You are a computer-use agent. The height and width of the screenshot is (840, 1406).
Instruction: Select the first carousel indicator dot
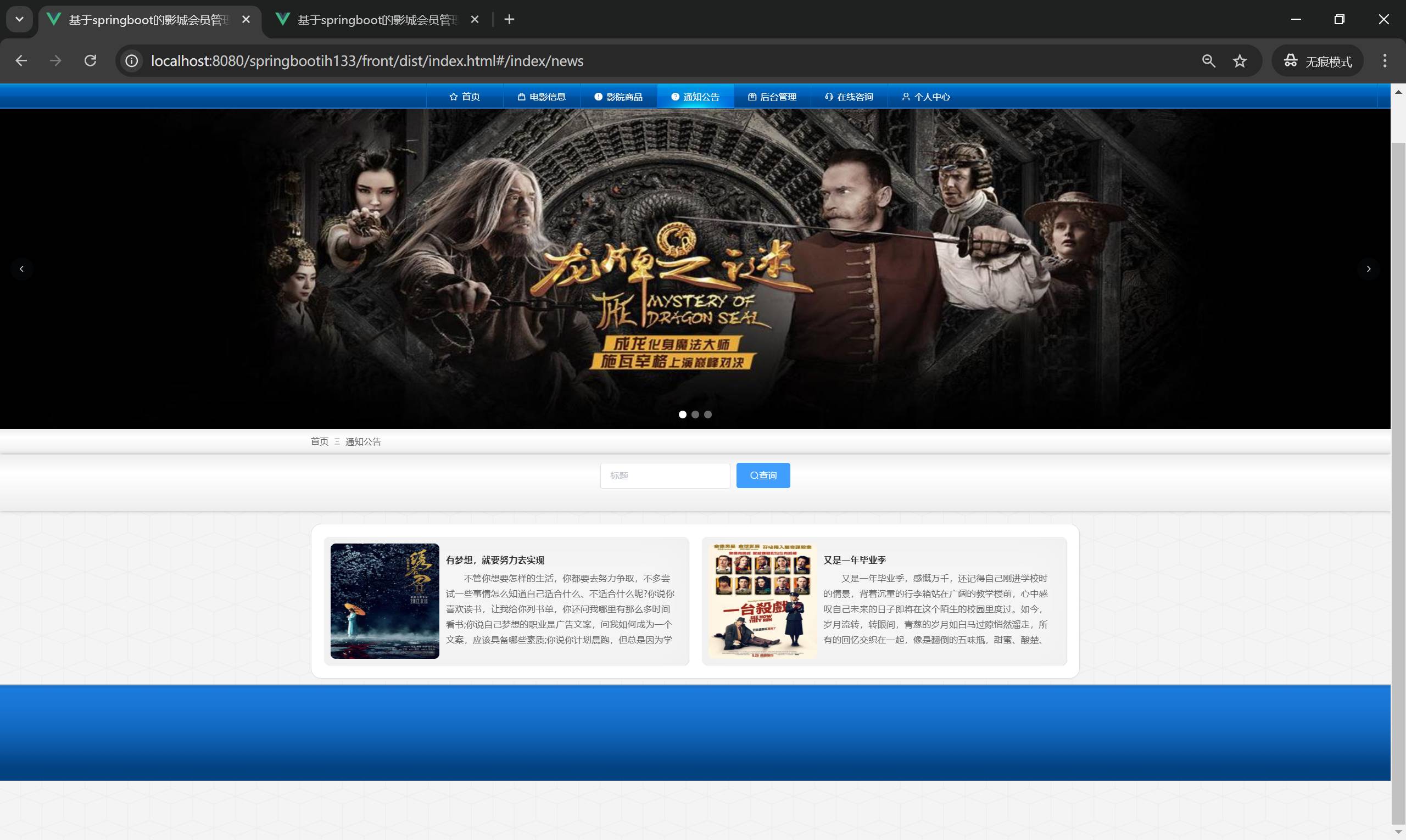coord(682,415)
